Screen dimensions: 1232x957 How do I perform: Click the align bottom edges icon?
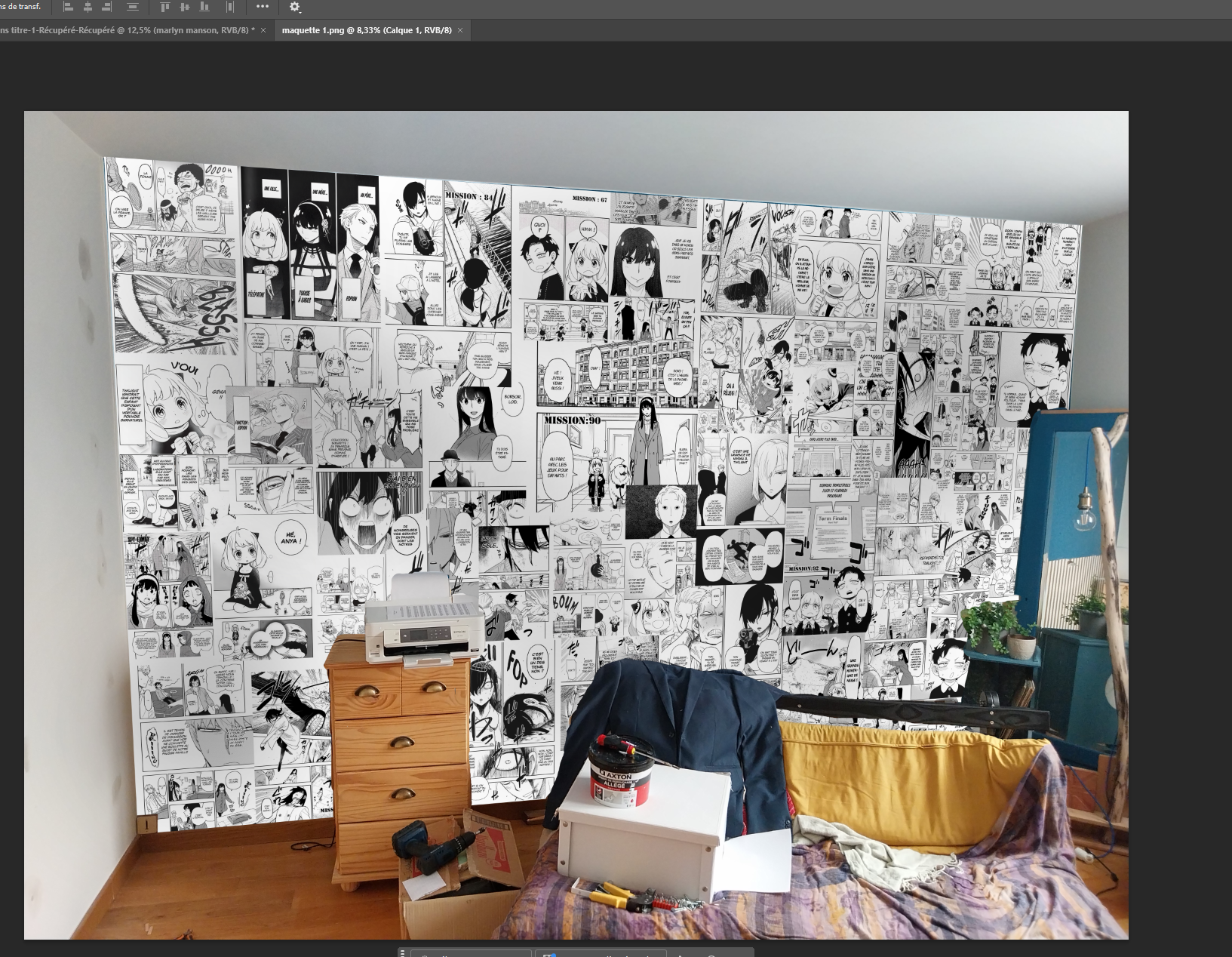click(204, 7)
